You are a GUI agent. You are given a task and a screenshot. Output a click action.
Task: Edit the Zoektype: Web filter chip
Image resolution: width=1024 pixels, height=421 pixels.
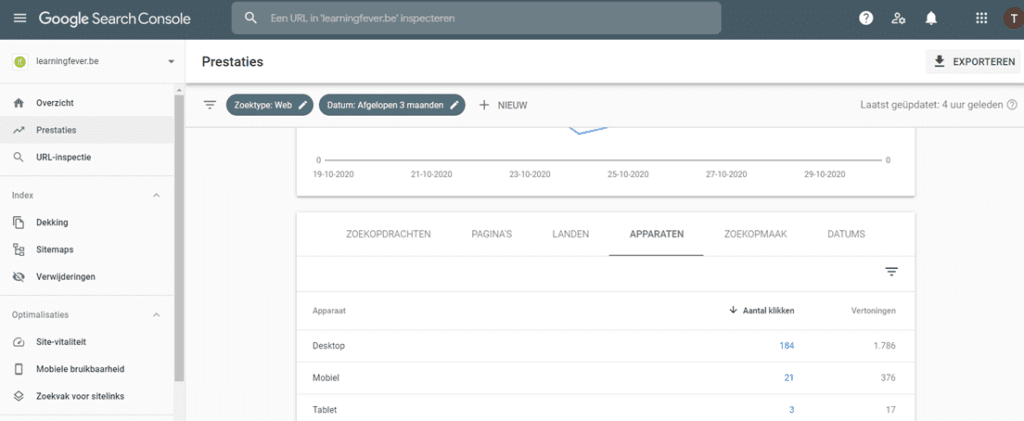point(270,105)
